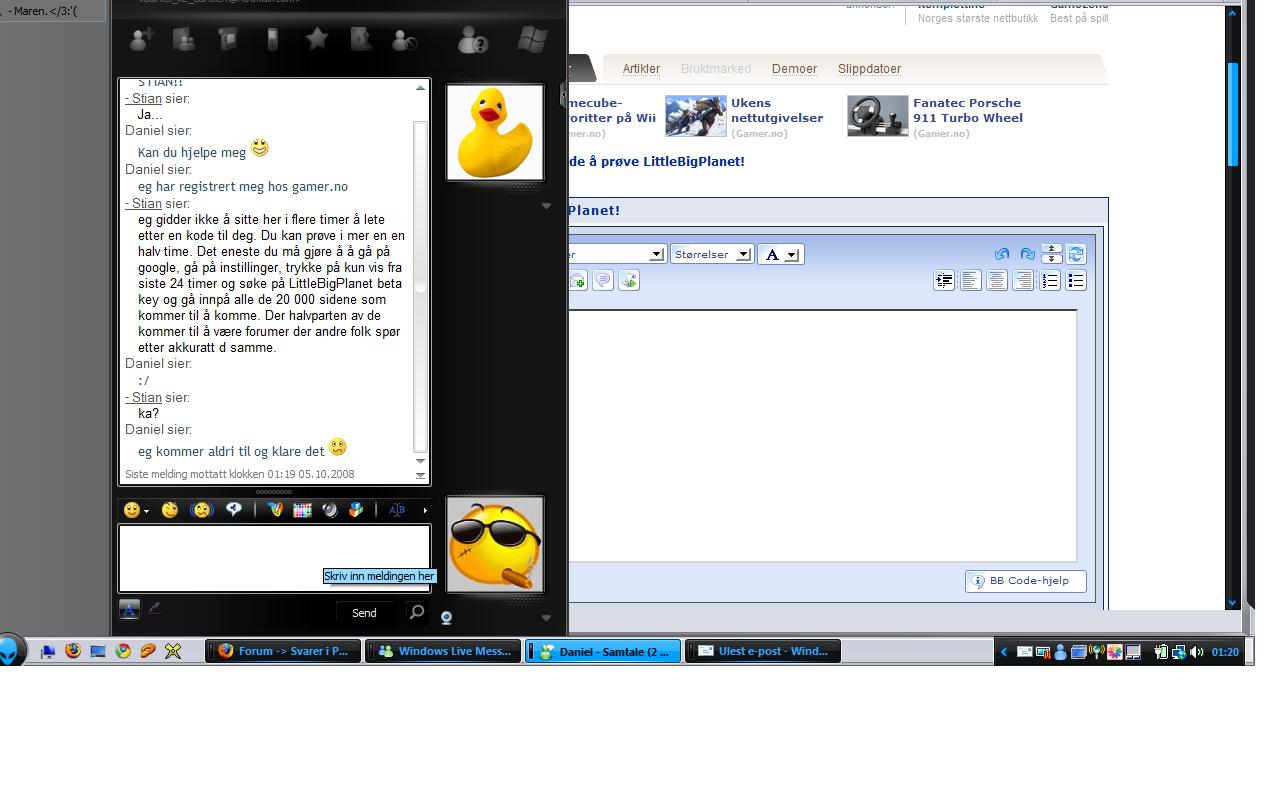
Task: Redo the edit in the forum editor
Action: pos(1027,254)
